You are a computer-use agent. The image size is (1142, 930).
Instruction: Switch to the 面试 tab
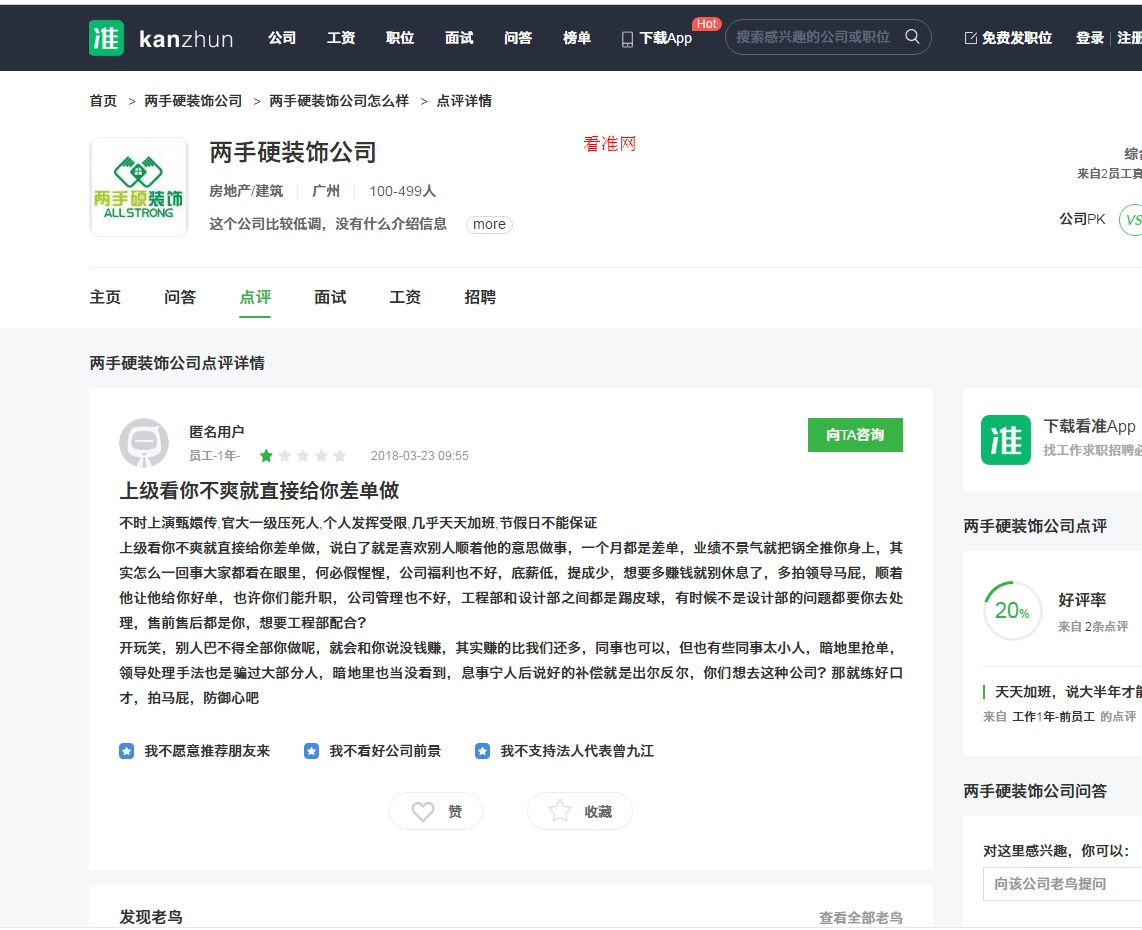[330, 297]
